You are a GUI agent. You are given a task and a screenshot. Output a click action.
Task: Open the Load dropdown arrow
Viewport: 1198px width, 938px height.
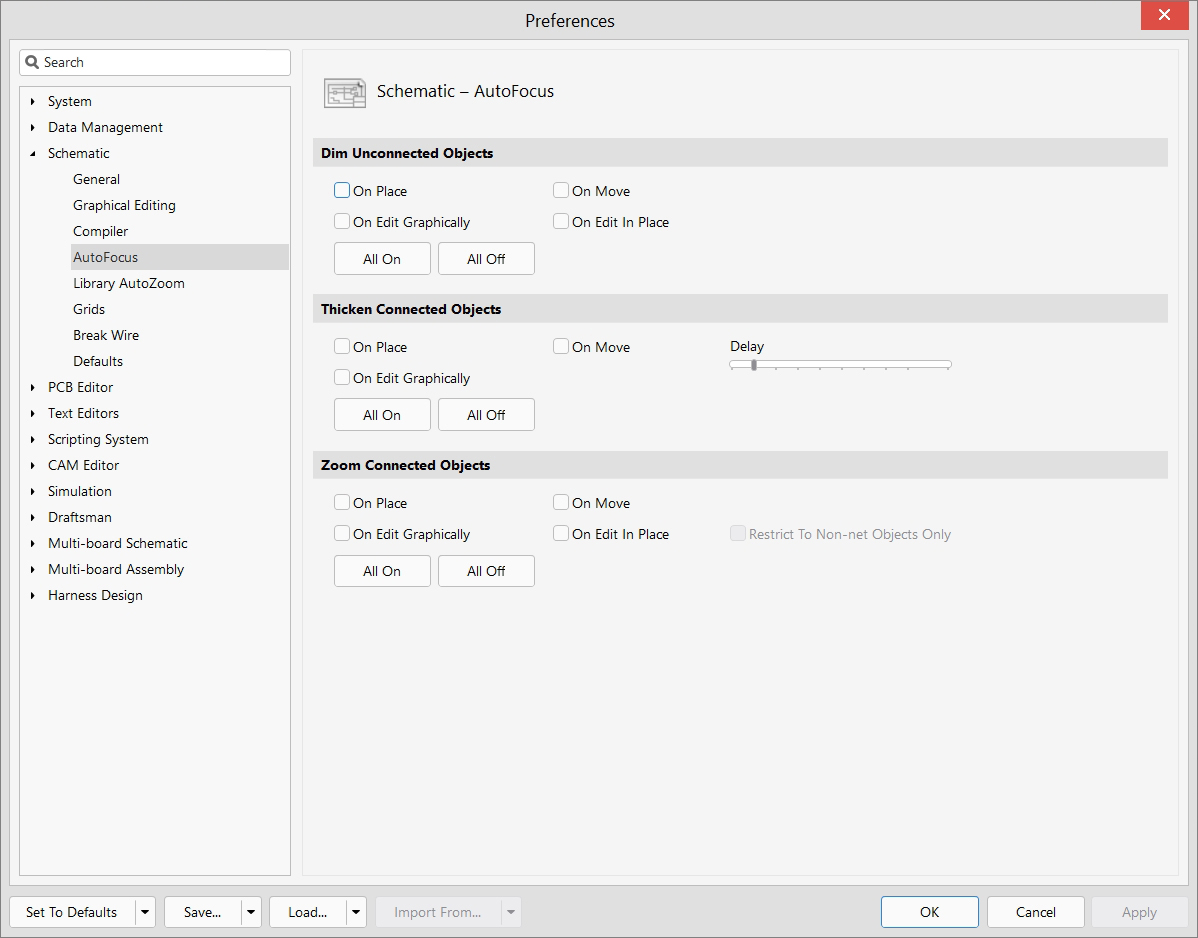click(356, 912)
